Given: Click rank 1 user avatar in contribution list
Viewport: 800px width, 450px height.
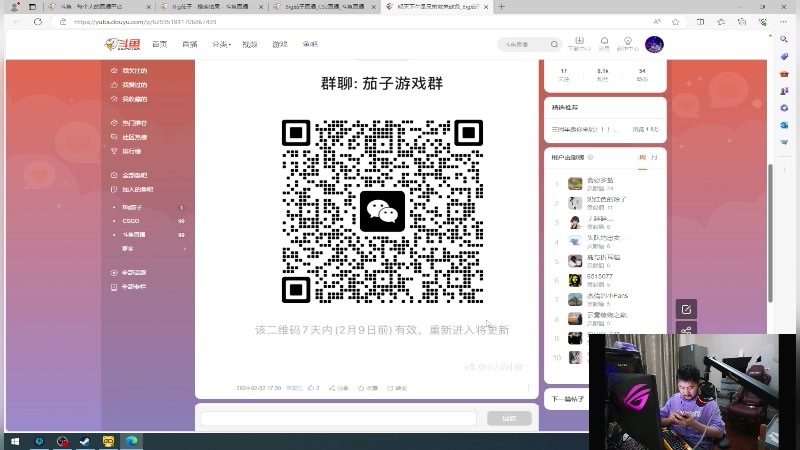Looking at the screenshot, I should coord(575,184).
